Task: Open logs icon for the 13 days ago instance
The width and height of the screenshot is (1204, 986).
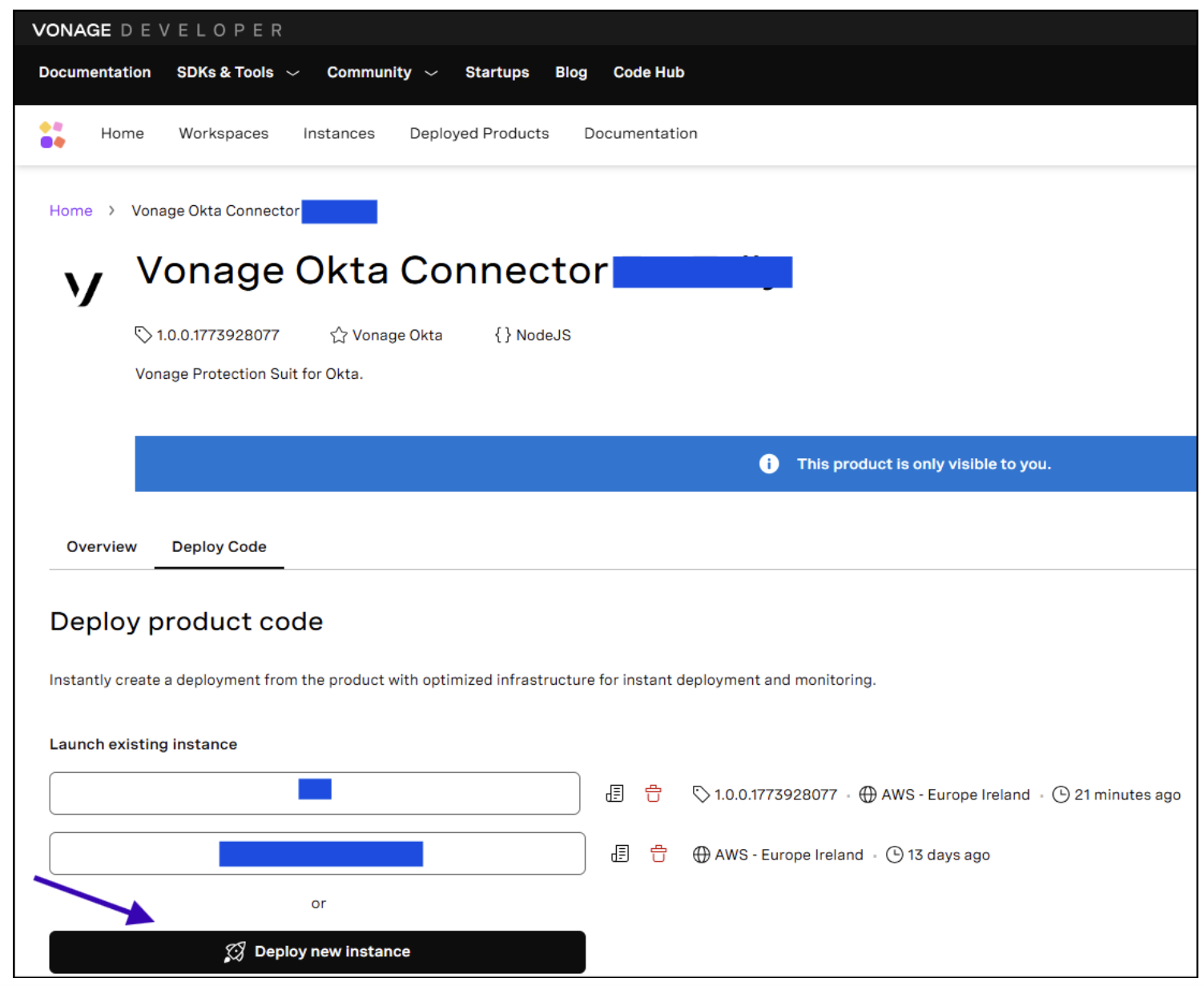Action: [620, 854]
